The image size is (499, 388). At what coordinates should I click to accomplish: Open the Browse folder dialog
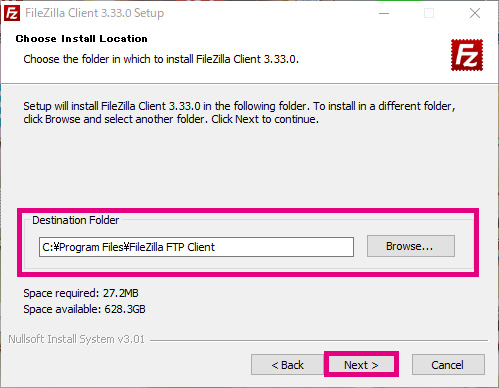pos(411,246)
